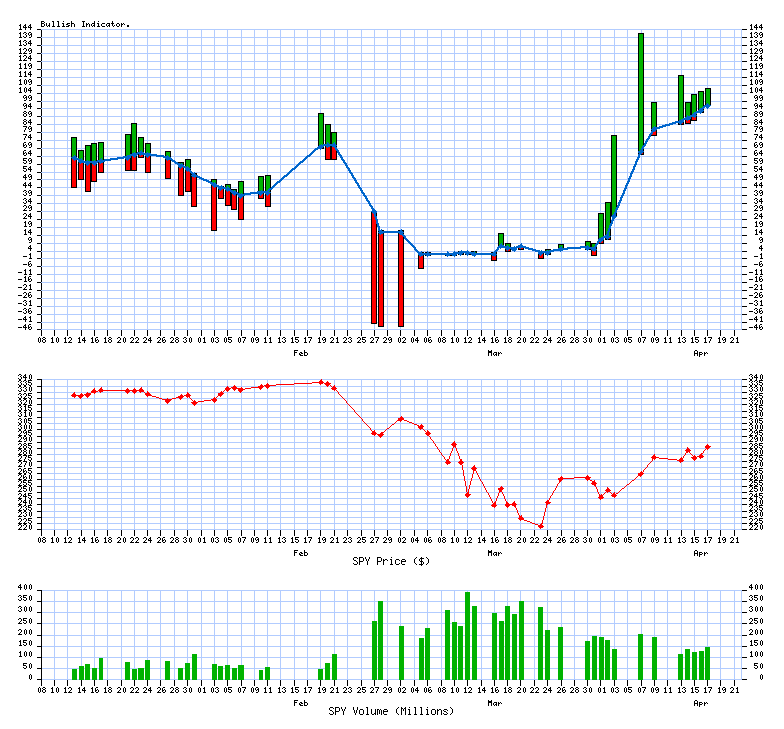Viewport: 784px width, 729px height.
Task: Click the last green bar in the volume chart
Action: [x=707, y=663]
